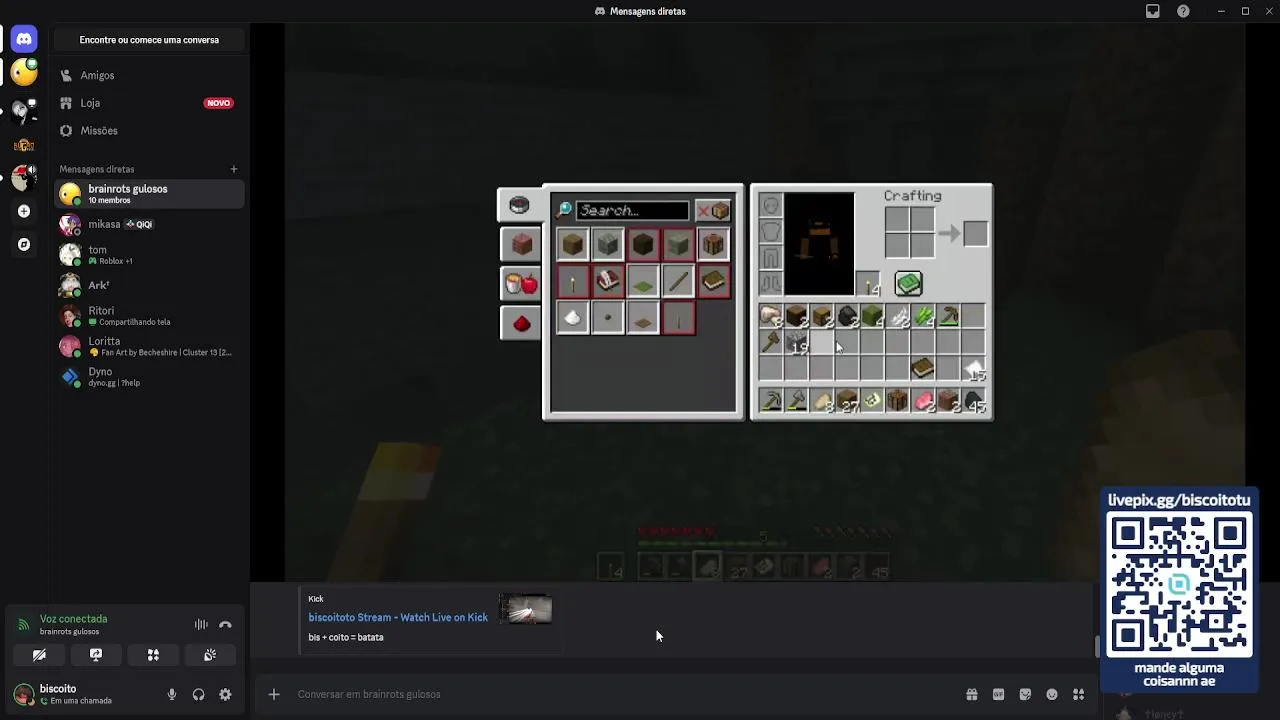Toggle camera on in voice panel

click(39, 655)
